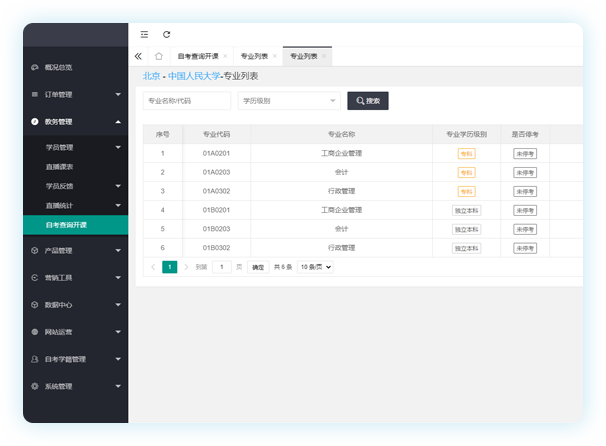This screenshot has width=606, height=446.
Task: Click the 确定 pagination confirm button
Action: [x=259, y=267]
